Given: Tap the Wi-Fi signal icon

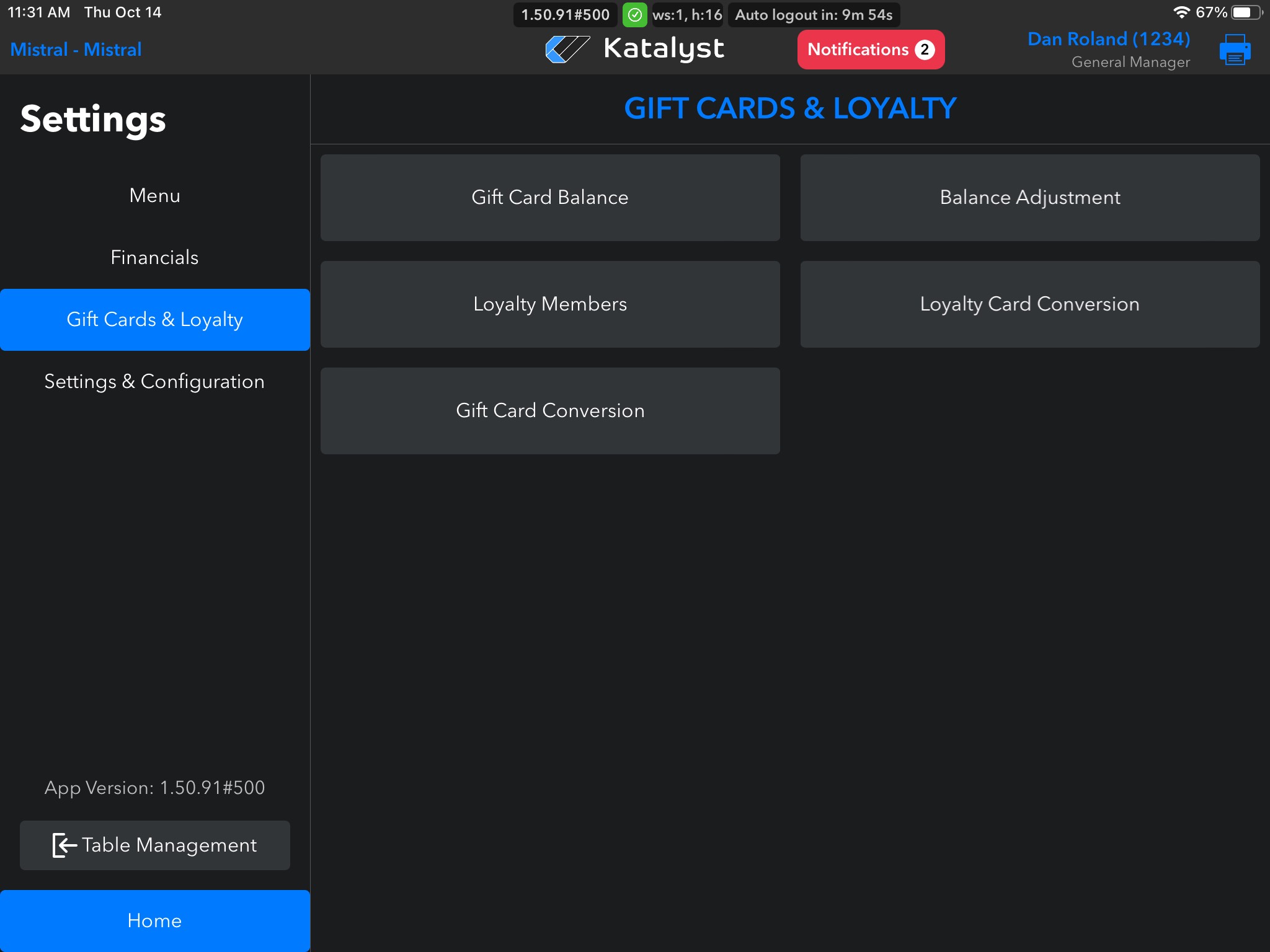Looking at the screenshot, I should [1181, 12].
